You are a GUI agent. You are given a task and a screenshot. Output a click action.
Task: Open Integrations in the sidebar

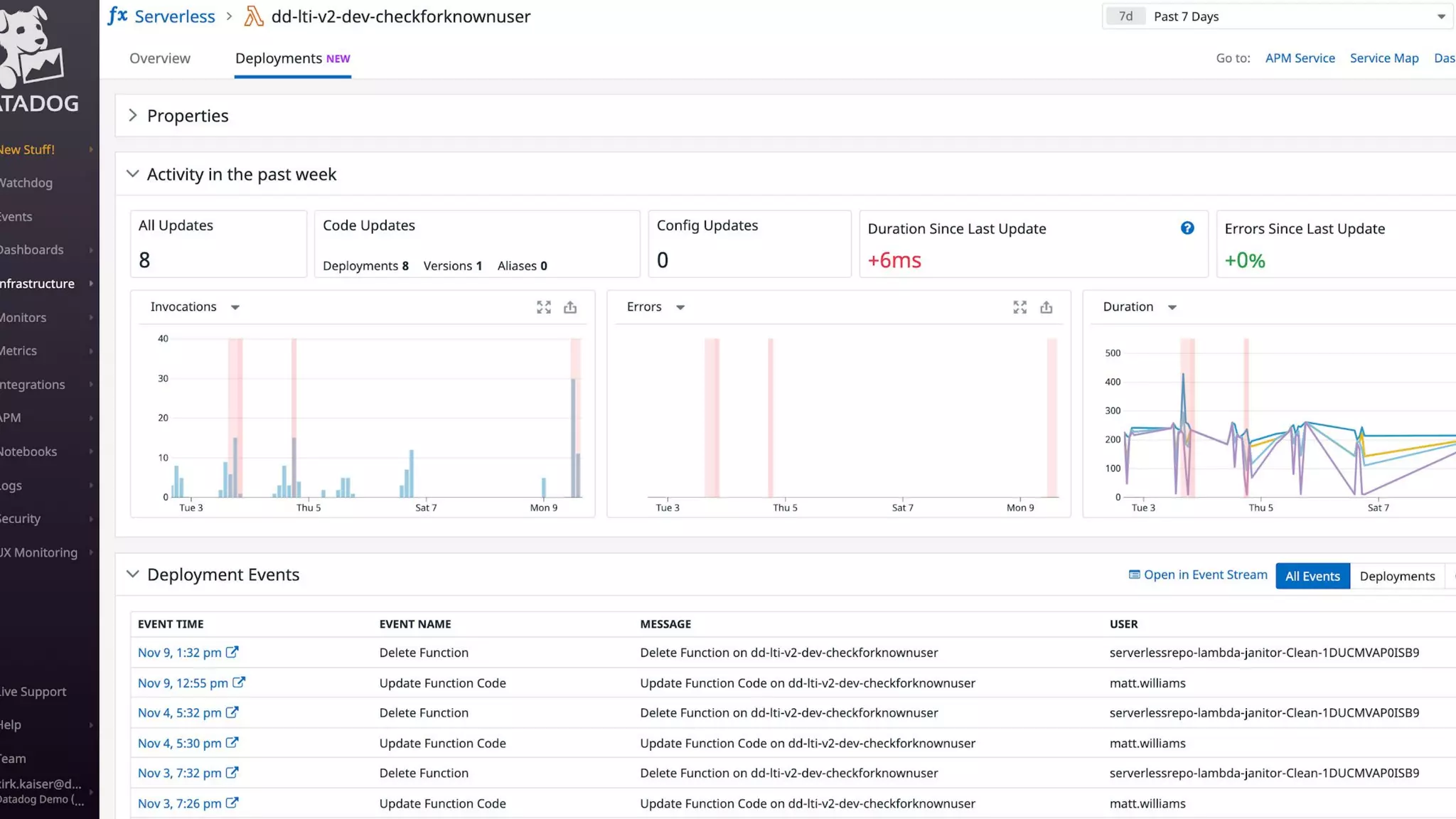33,385
